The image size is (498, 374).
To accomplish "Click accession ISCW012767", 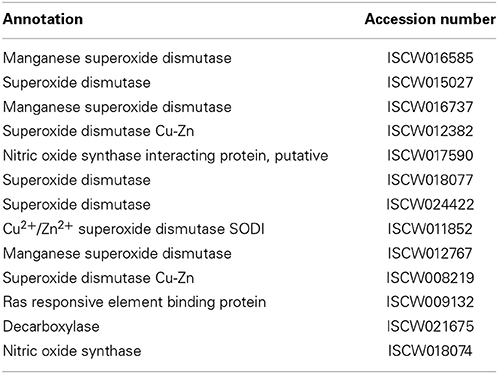I will point(430,253).
